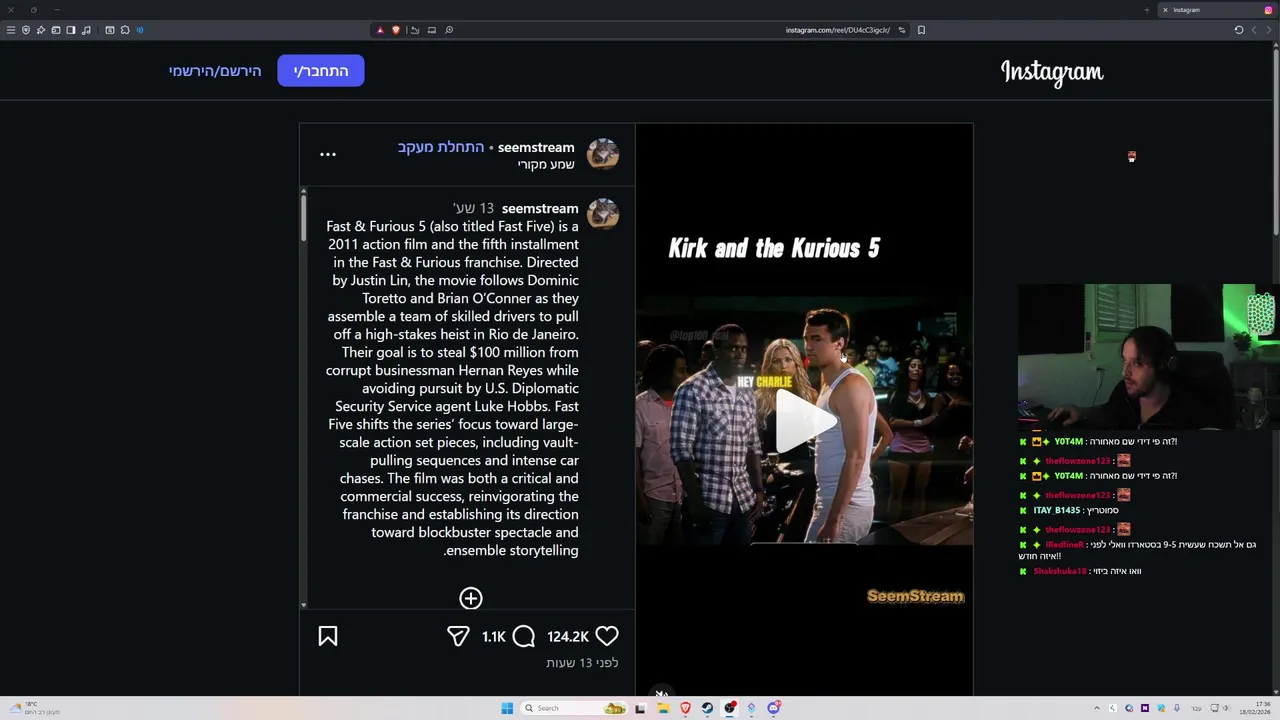Open the three-dots more options menu
Image resolution: width=1280 pixels, height=720 pixels.
click(328, 154)
